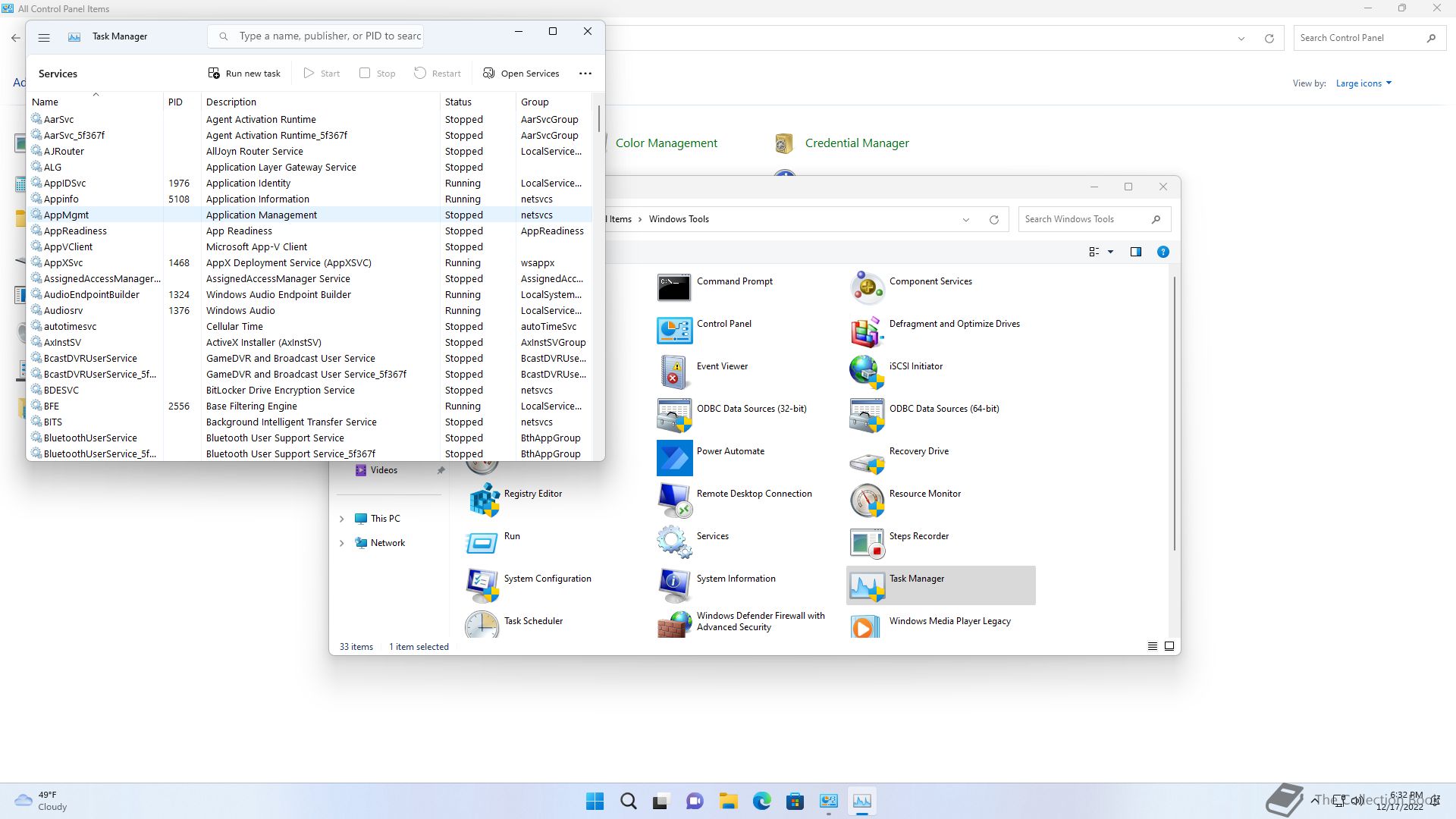Screen dimensions: 1456x819
Task: Select AppMgmt service row
Action: [309, 215]
